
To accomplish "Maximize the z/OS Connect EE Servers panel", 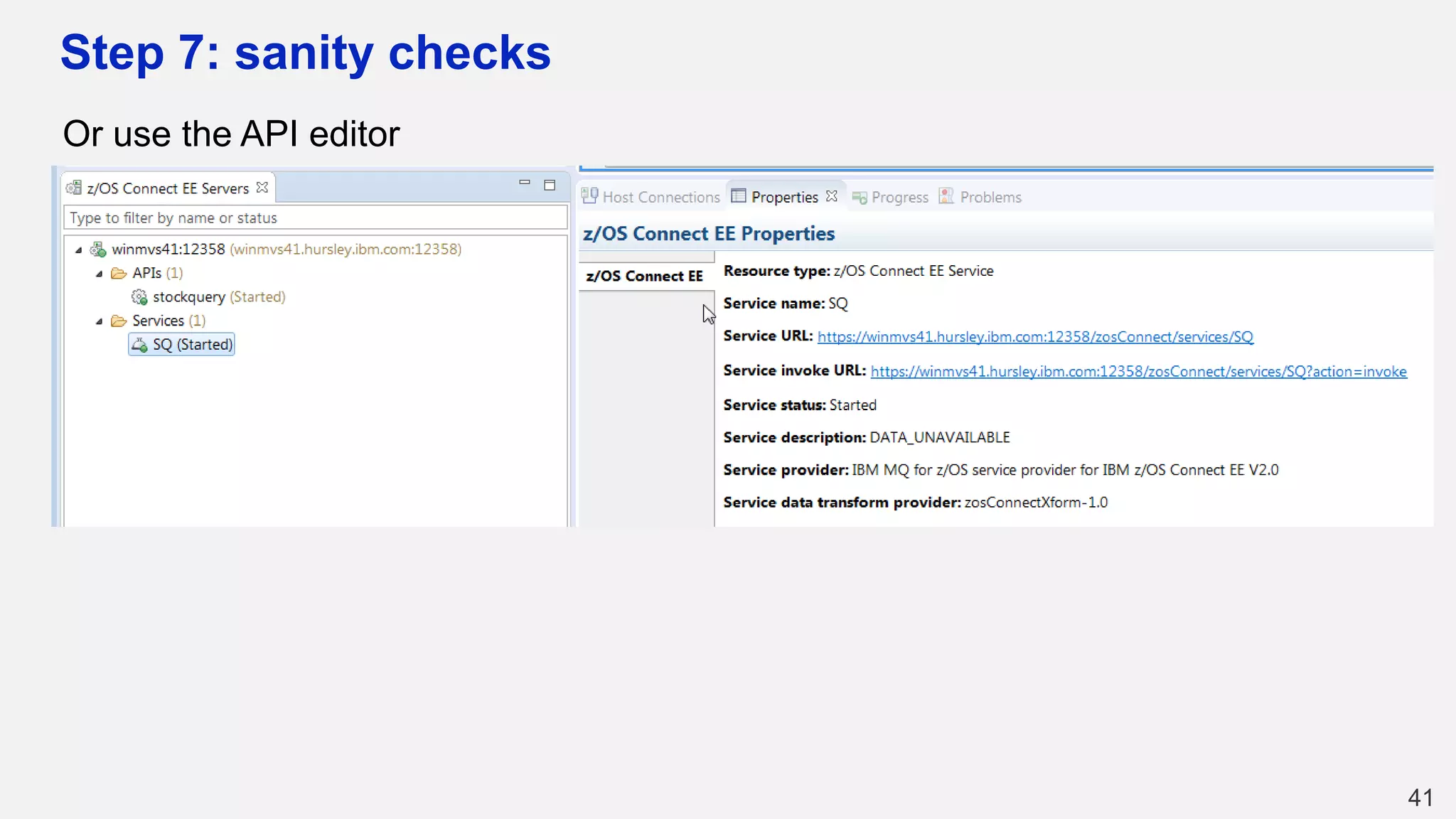I will (x=550, y=185).
